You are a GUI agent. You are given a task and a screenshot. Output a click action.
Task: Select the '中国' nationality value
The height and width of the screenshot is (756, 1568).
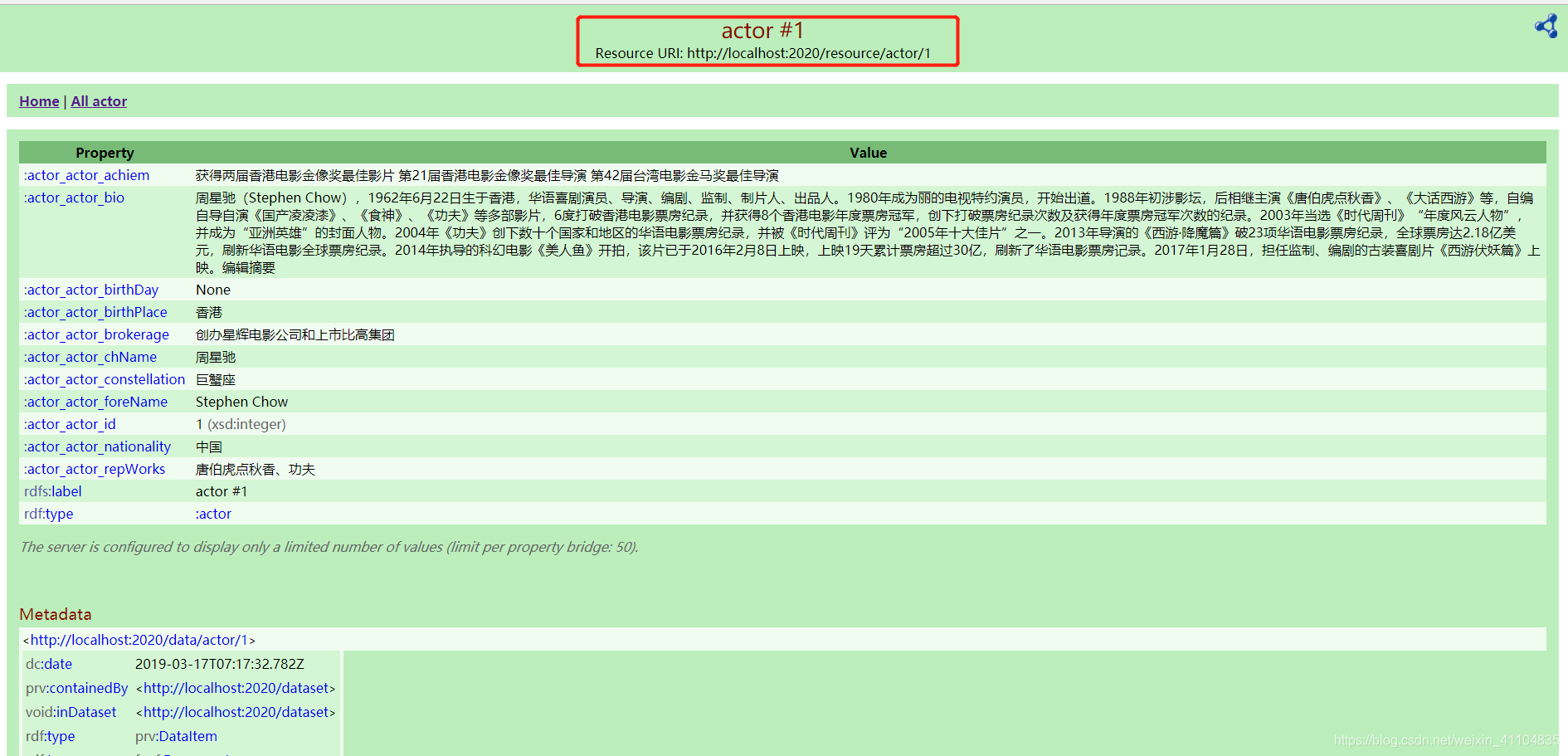tap(209, 446)
